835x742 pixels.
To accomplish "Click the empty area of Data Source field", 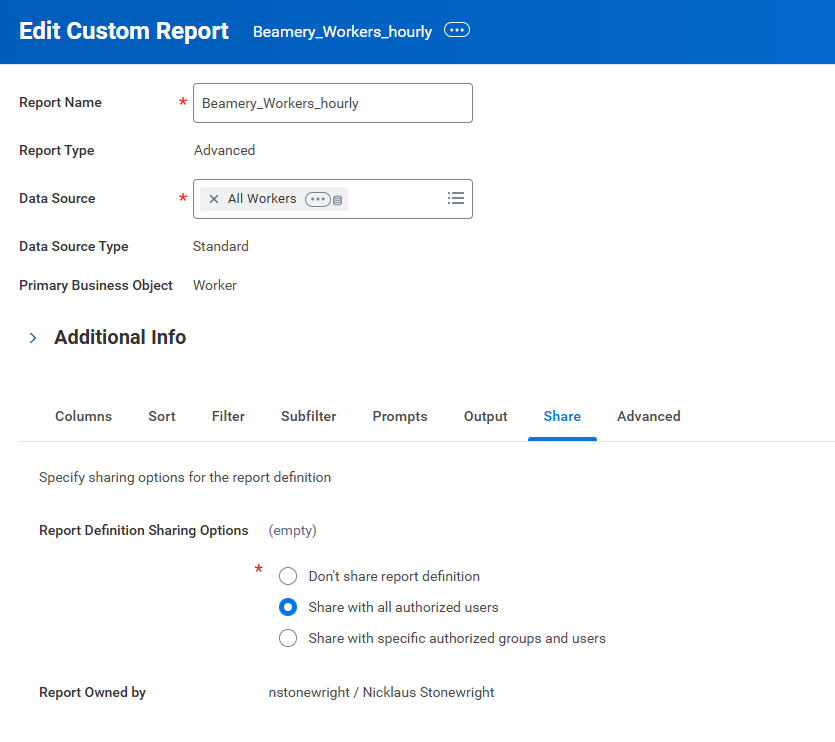I will [x=395, y=199].
